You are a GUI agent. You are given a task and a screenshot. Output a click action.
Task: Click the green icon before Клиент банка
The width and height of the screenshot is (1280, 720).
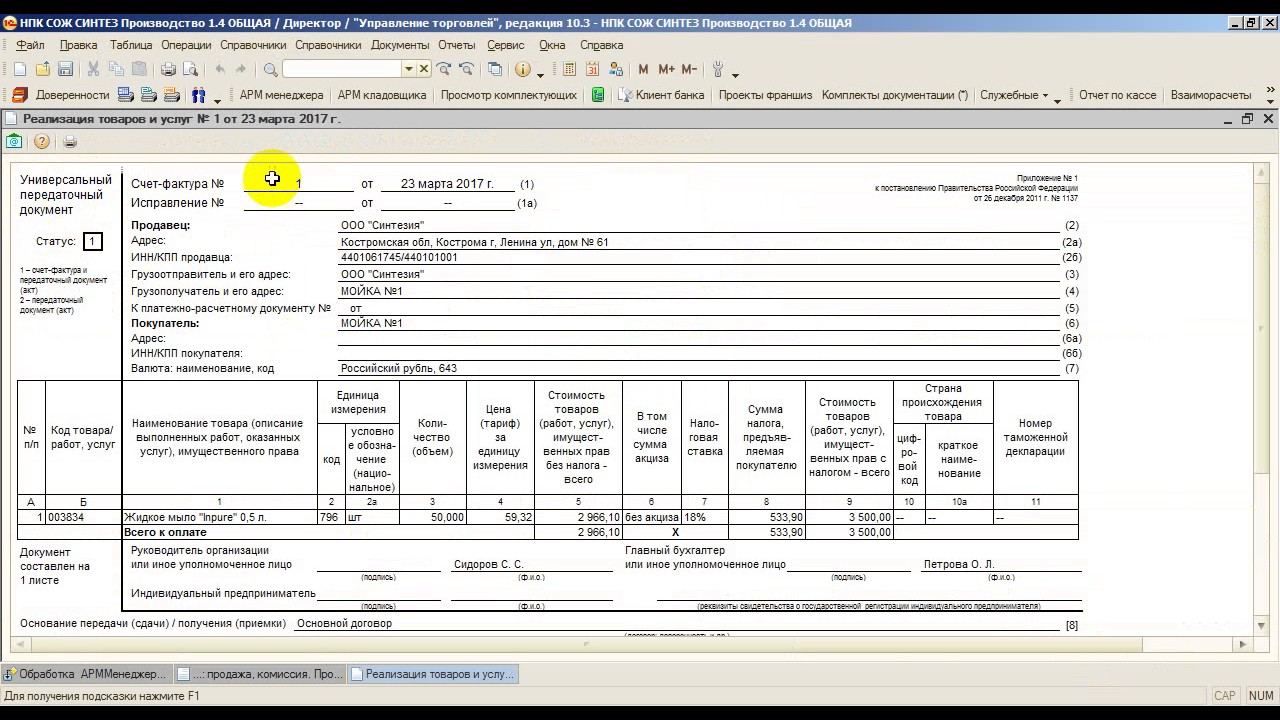coord(598,95)
